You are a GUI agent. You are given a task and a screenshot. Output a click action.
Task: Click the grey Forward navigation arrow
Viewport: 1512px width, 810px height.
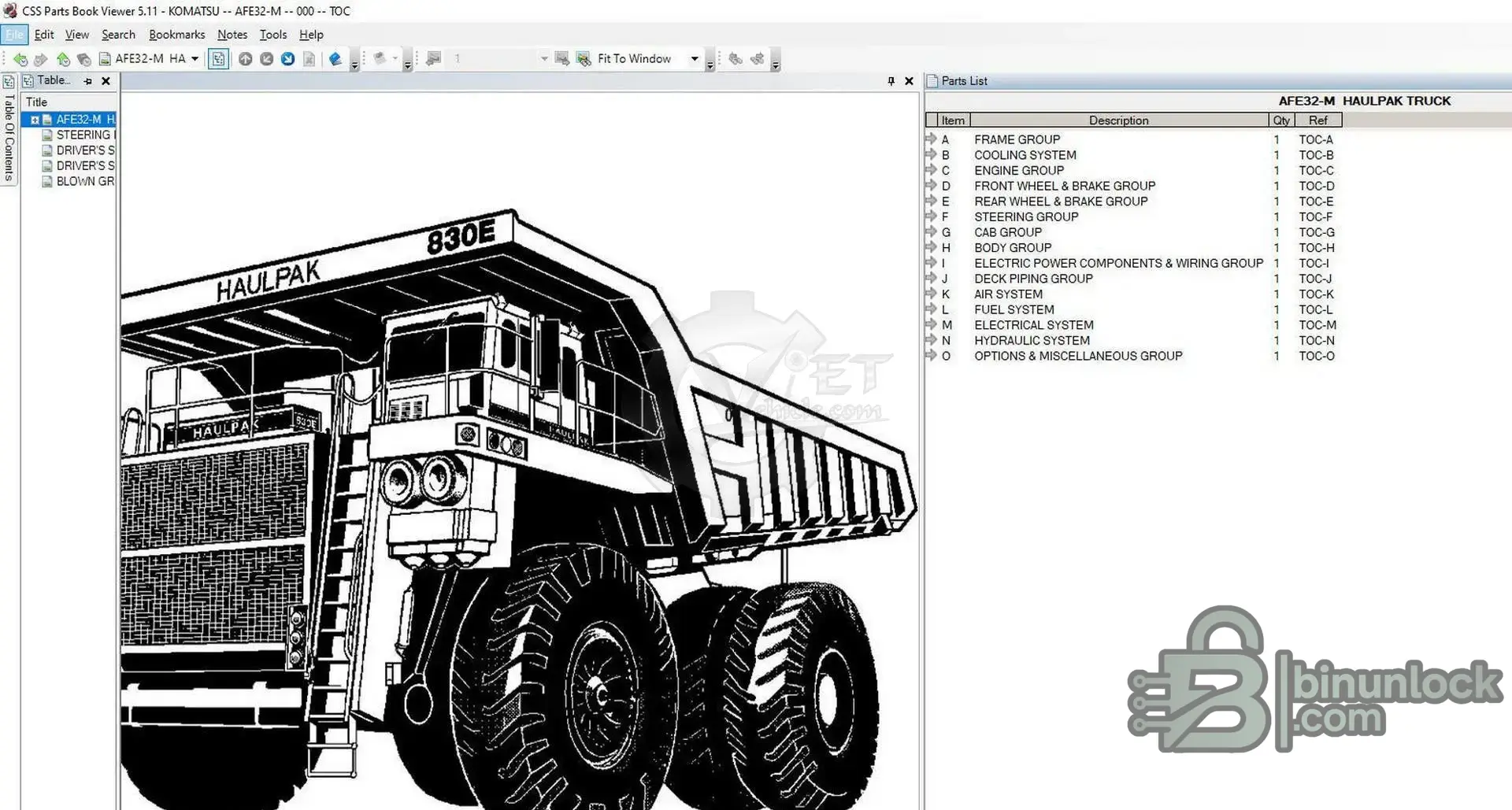(41, 59)
